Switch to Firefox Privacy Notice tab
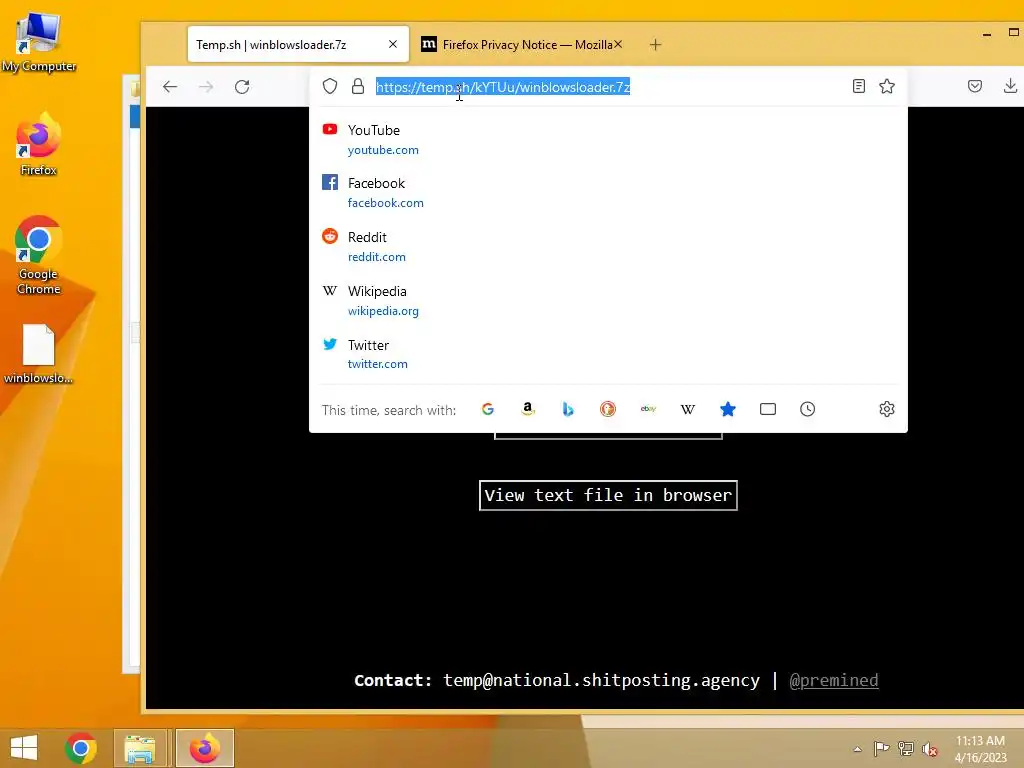This screenshot has width=1024, height=768. [x=521, y=44]
